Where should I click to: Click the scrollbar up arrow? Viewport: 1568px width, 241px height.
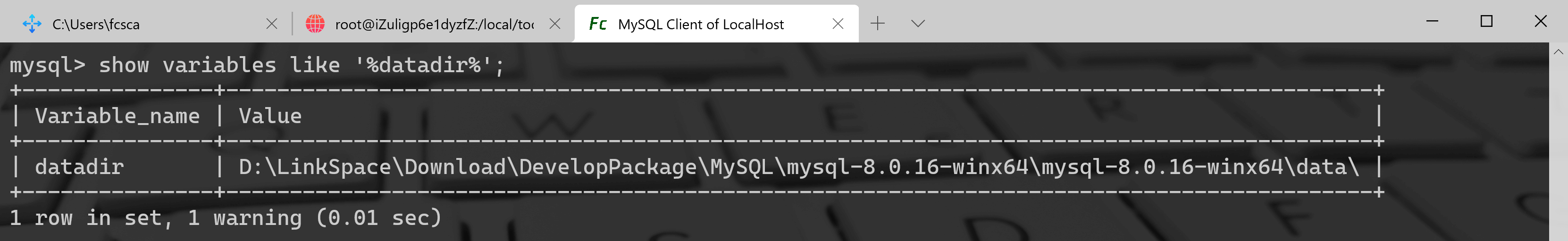(x=1558, y=52)
